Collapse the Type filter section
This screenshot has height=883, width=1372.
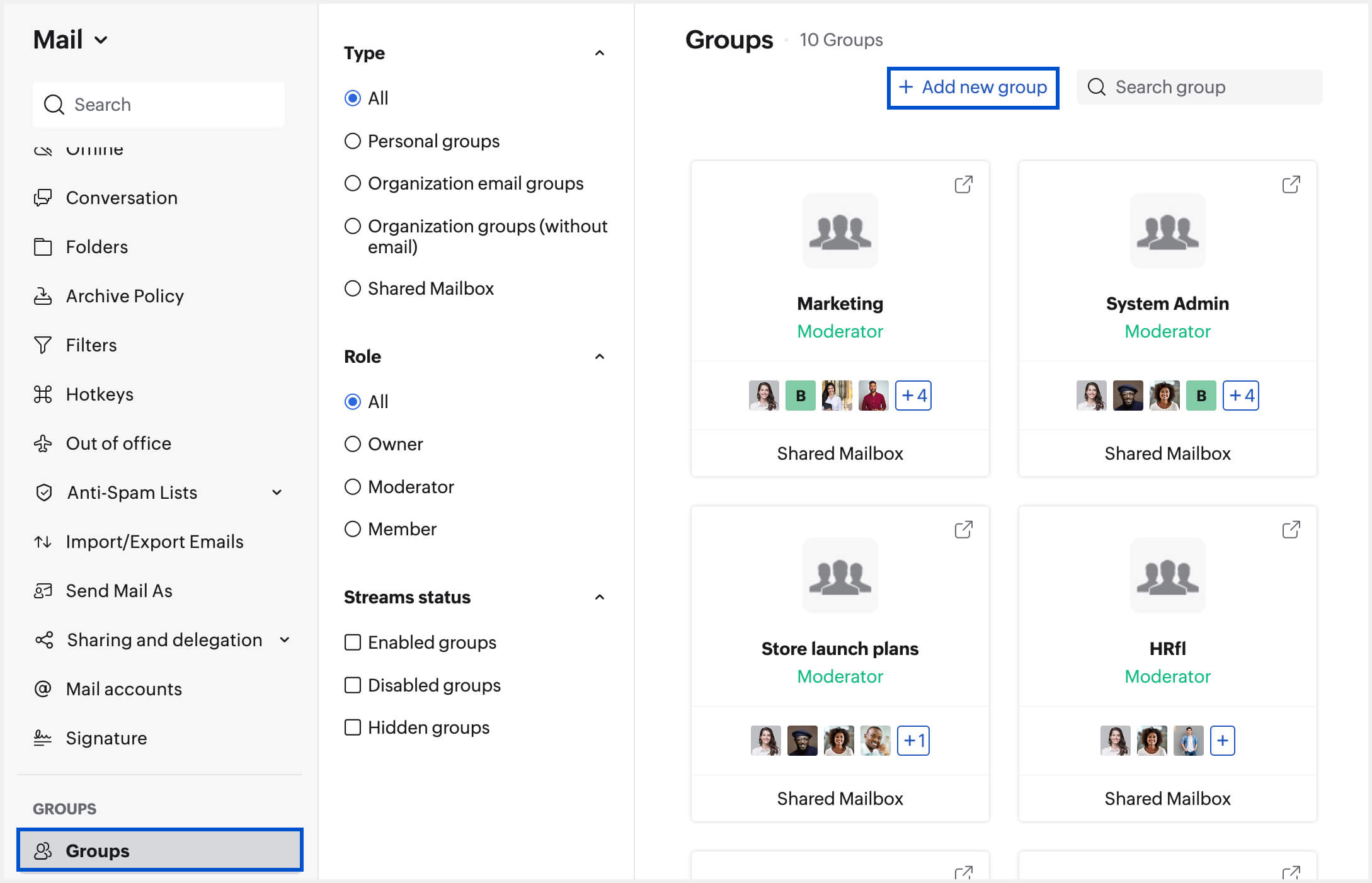(x=600, y=53)
